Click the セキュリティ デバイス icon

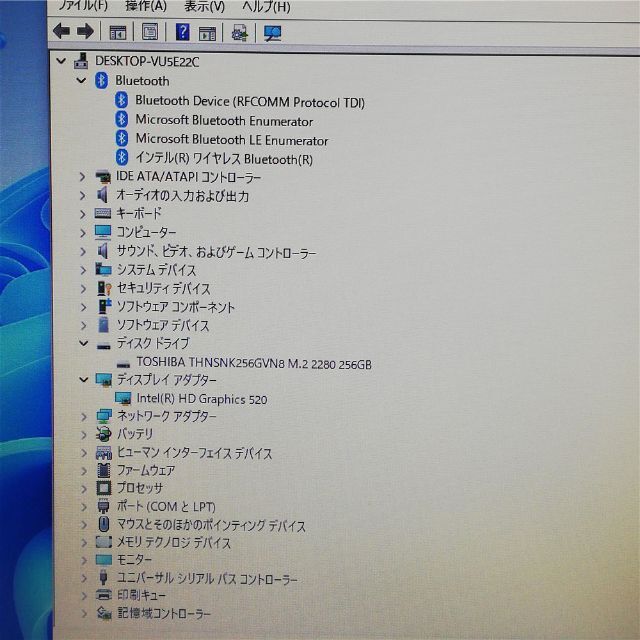tap(104, 289)
